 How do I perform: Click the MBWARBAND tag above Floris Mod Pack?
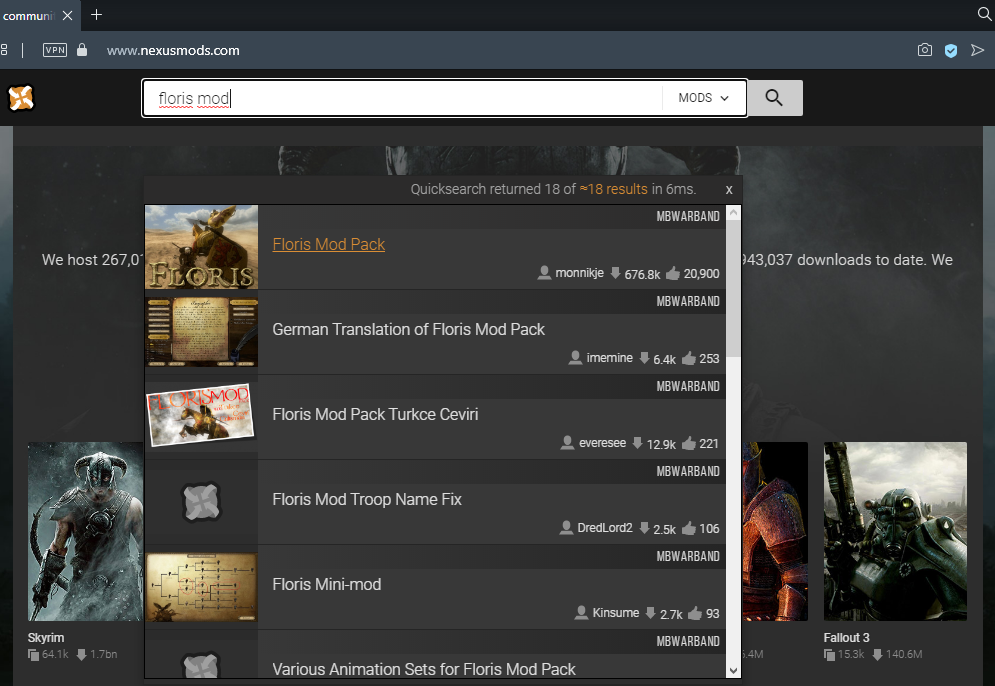click(688, 216)
